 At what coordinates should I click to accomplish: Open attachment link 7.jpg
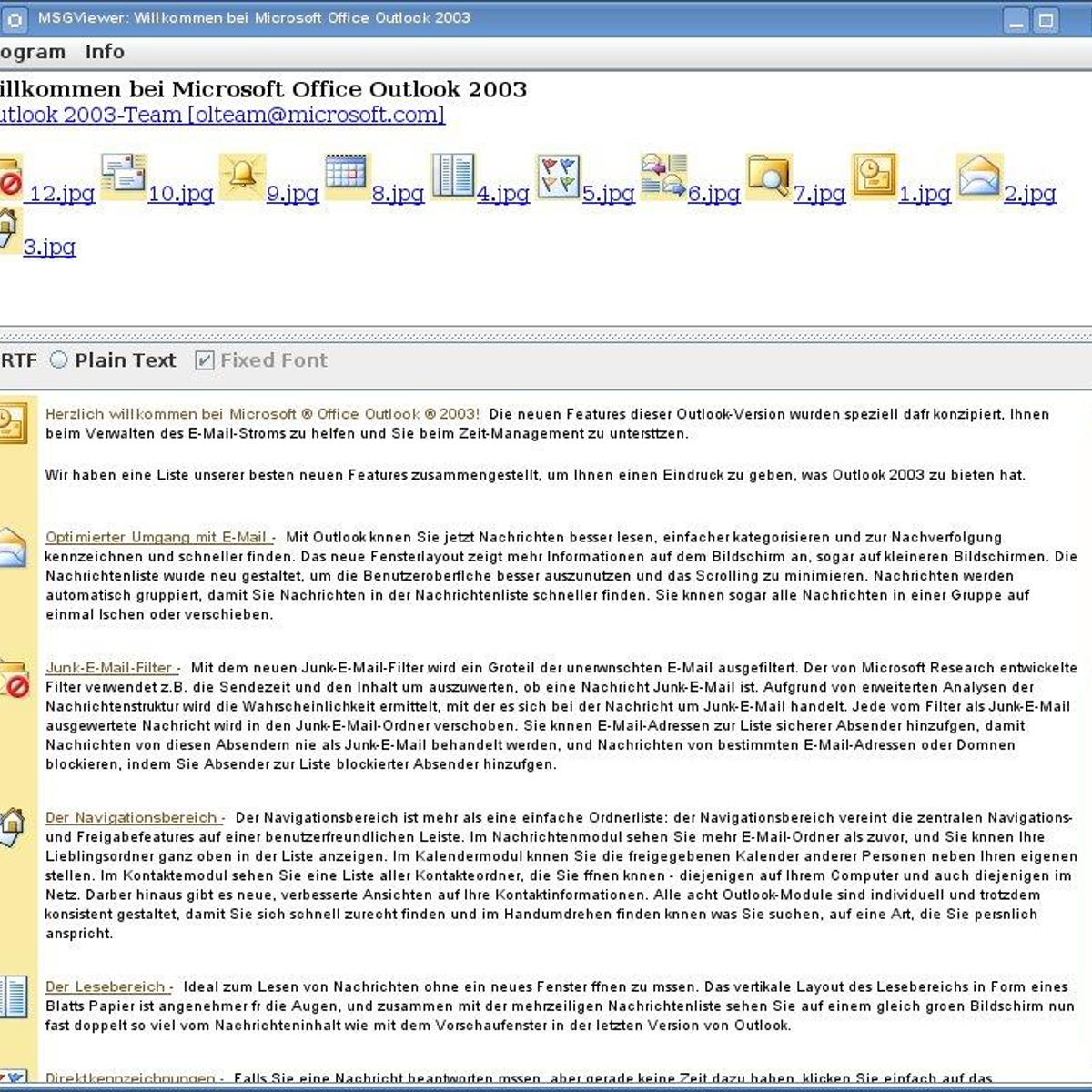819,193
